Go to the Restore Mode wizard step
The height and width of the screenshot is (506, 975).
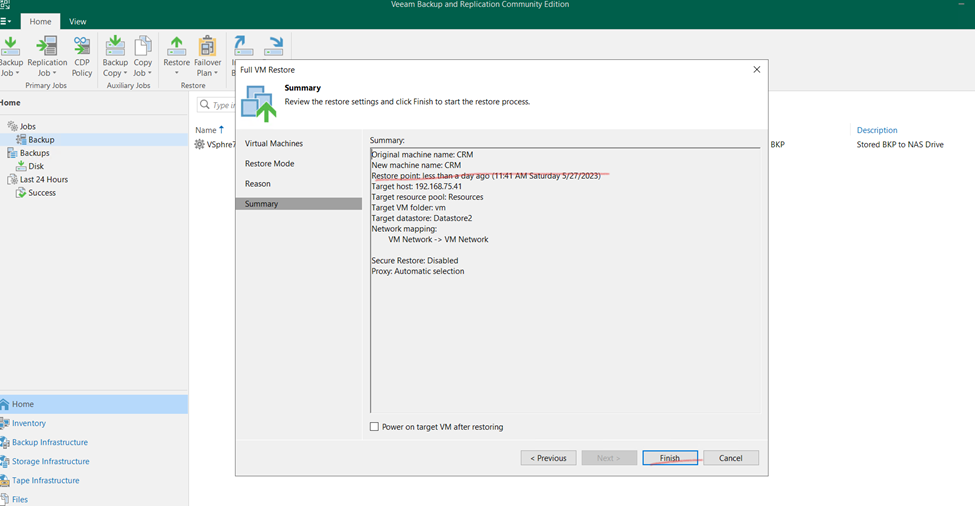(x=269, y=163)
